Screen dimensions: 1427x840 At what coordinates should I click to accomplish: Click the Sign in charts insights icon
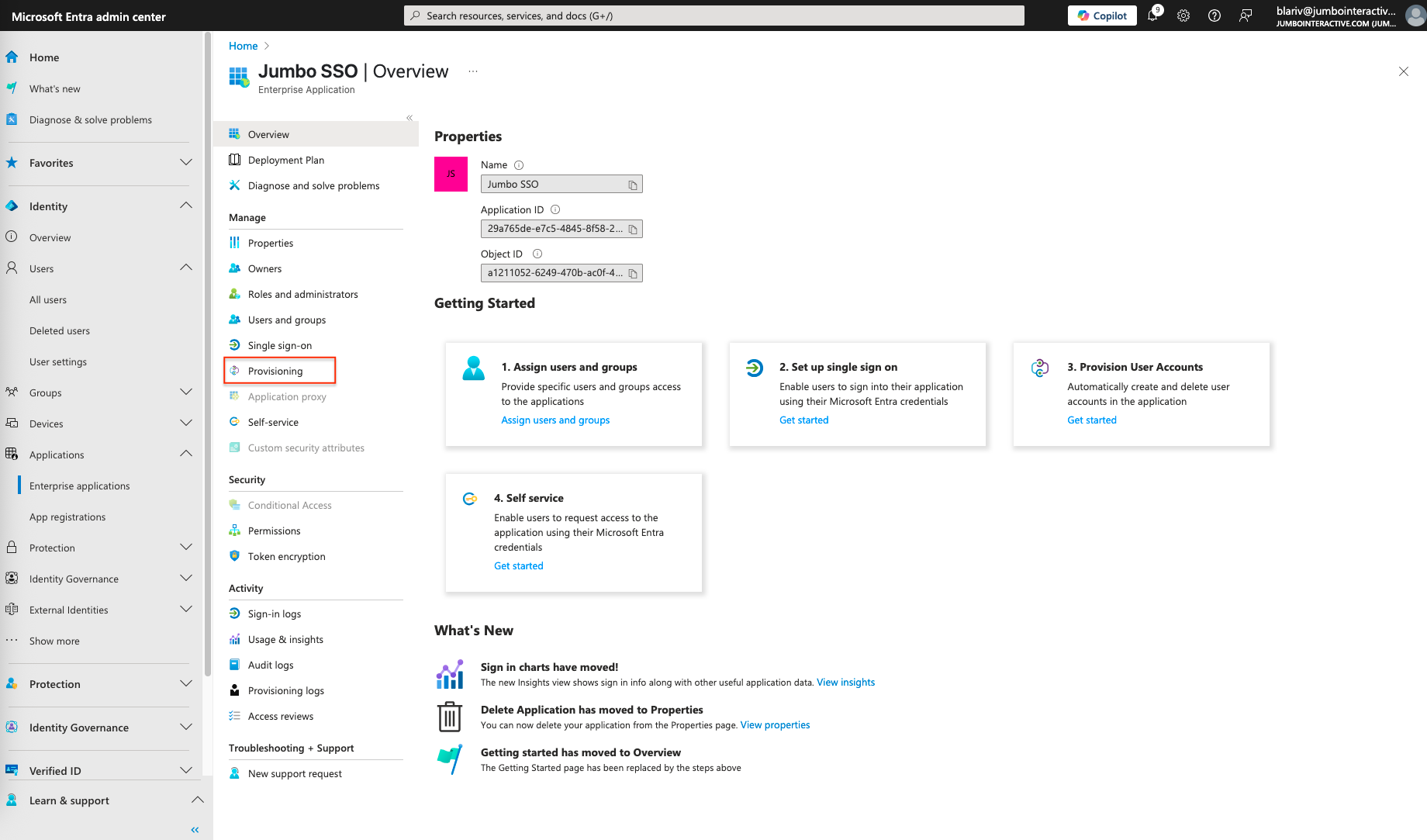pos(450,674)
